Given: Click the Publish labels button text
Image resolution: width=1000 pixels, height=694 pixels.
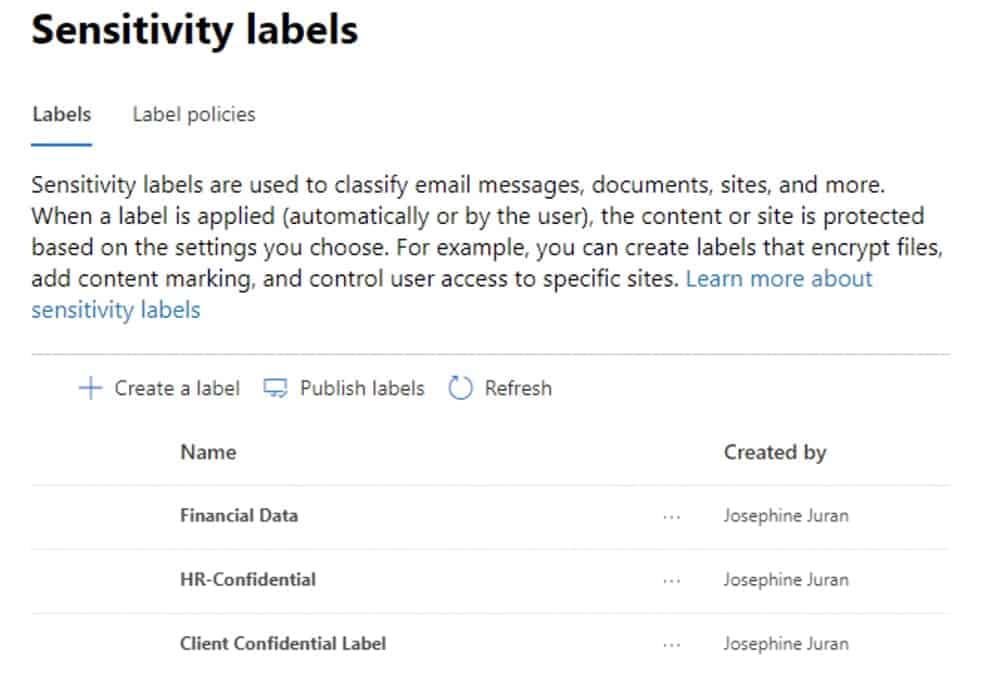Looking at the screenshot, I should pos(362,388).
